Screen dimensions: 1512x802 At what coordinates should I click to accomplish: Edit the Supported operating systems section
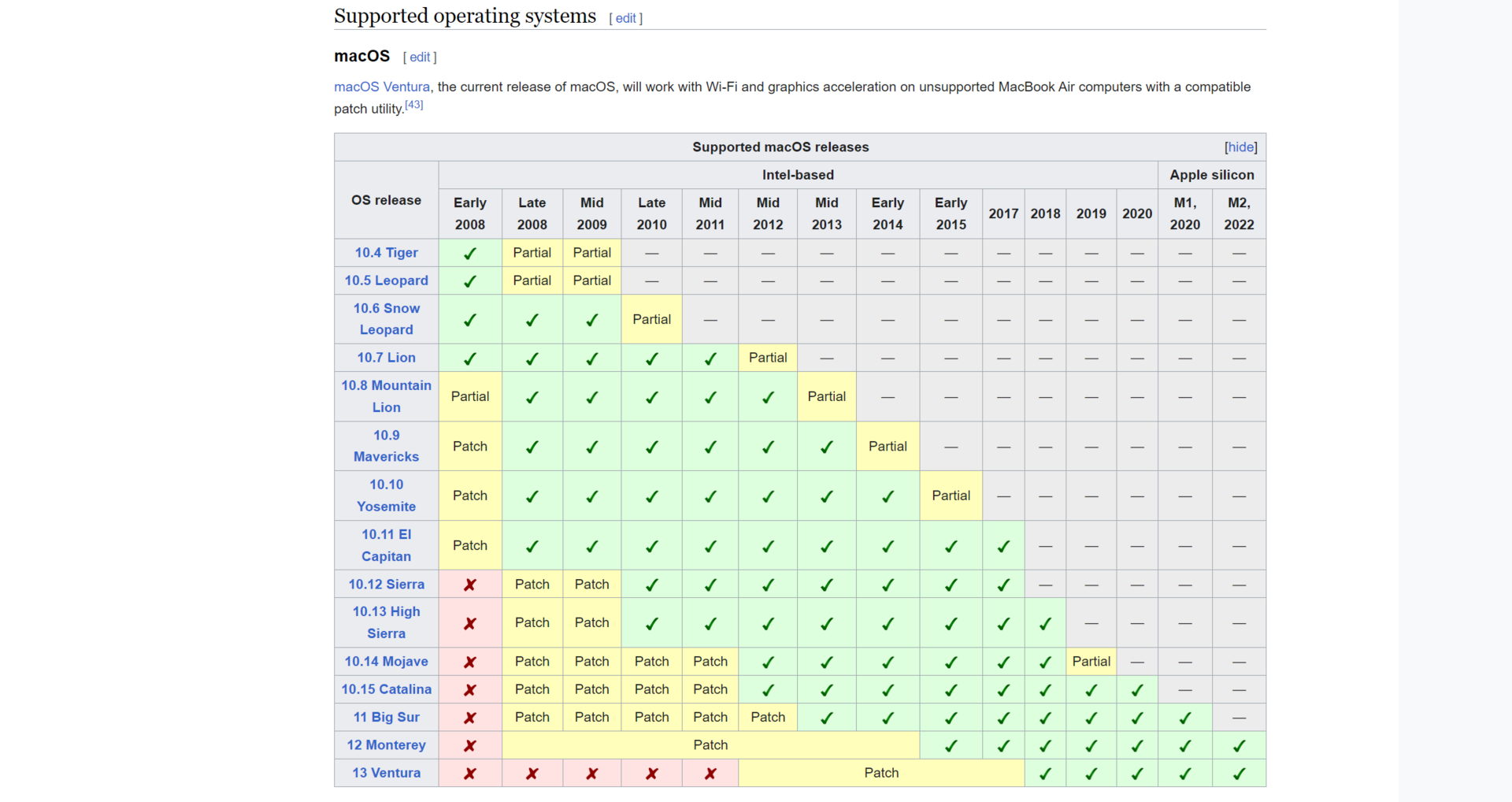625,18
